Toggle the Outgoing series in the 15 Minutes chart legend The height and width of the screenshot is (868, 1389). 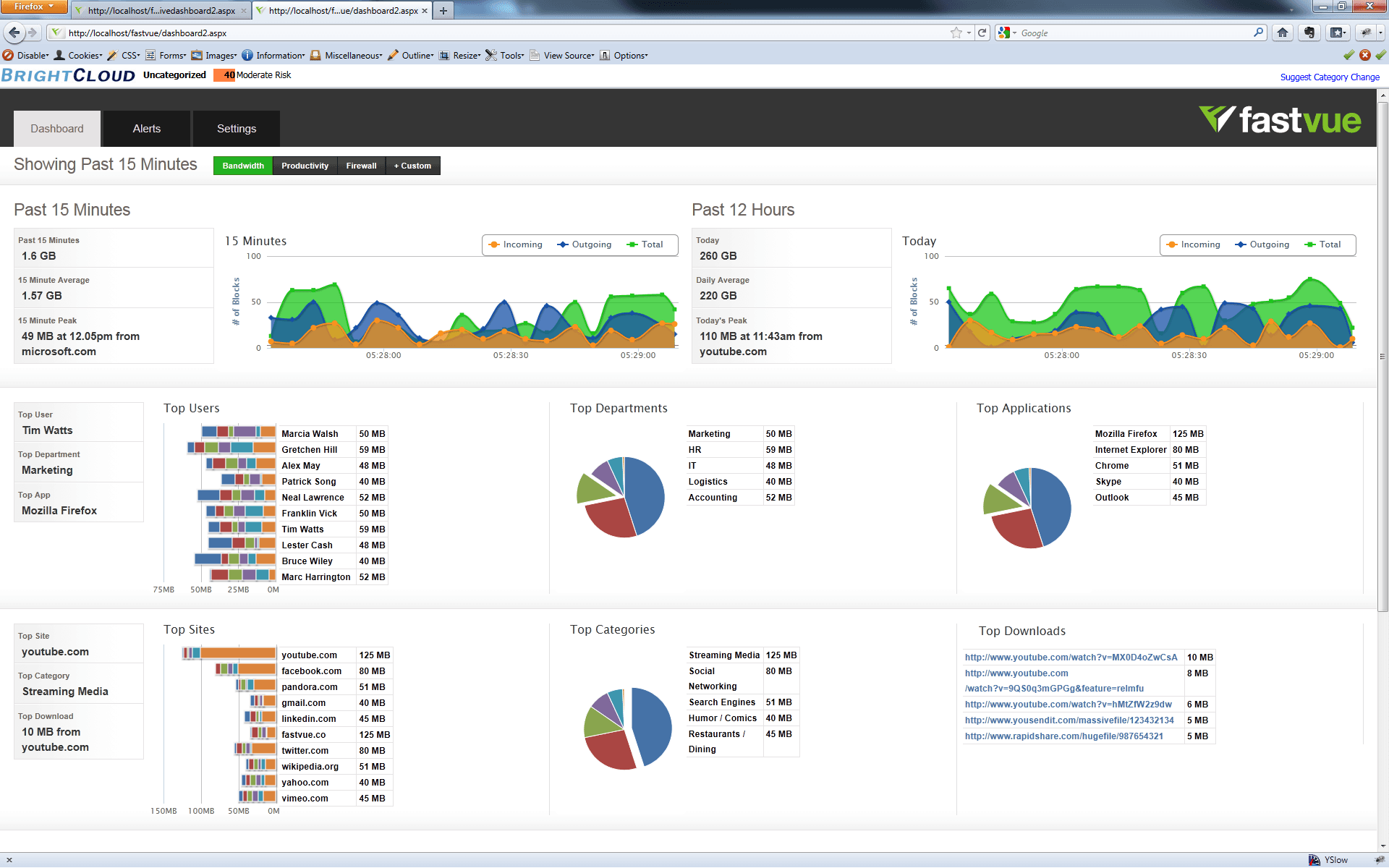[x=584, y=244]
